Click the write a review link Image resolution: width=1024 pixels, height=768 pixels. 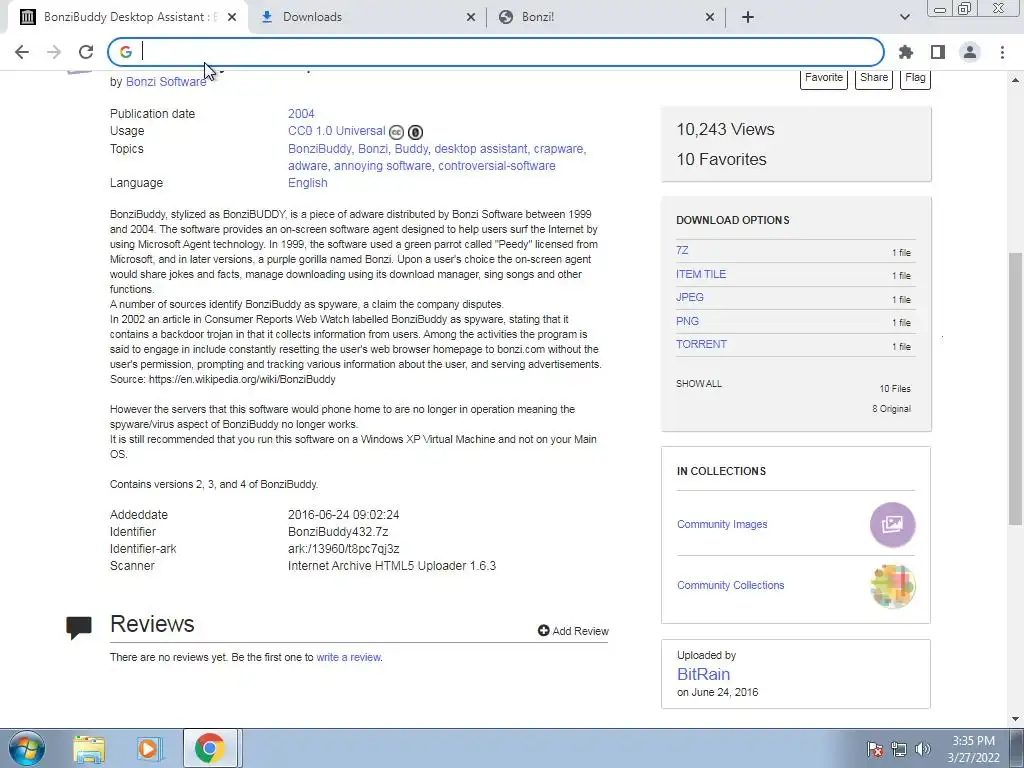pyautogui.click(x=348, y=658)
